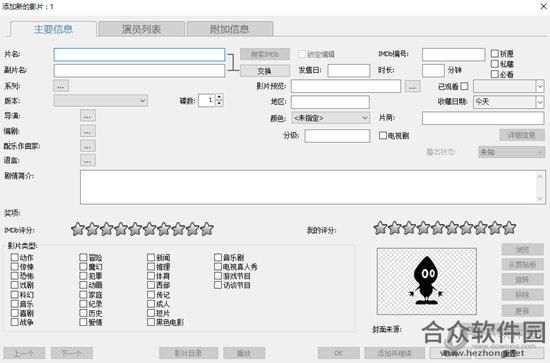Go to 下一个 movie
550x363 pixels.
(x=72, y=353)
